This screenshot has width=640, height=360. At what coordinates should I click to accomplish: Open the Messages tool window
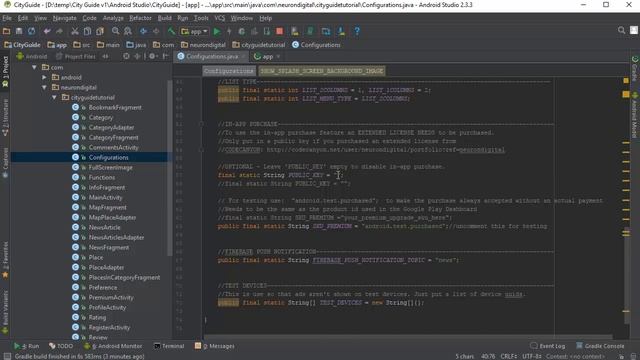pyautogui.click(x=215, y=346)
